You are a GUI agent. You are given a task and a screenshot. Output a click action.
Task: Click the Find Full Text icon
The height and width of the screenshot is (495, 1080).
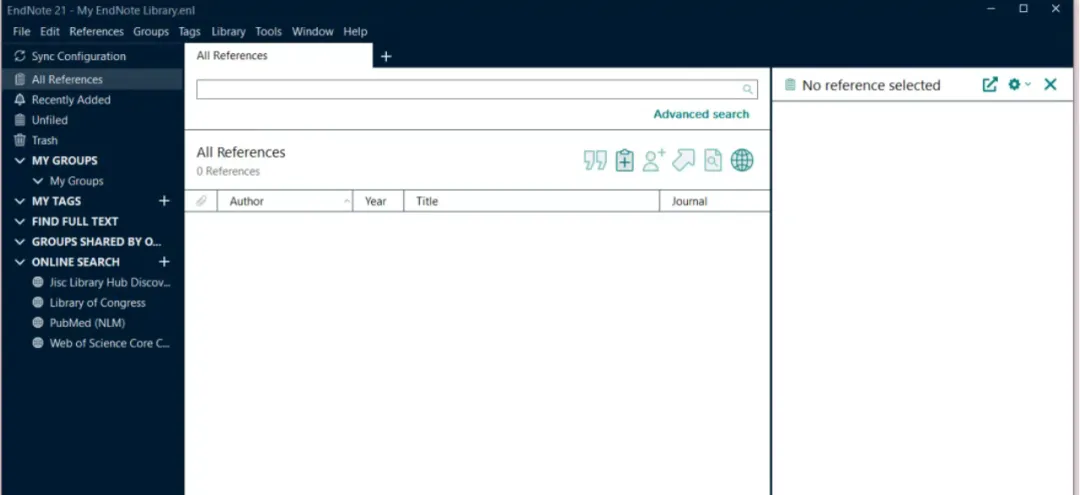(x=713, y=160)
